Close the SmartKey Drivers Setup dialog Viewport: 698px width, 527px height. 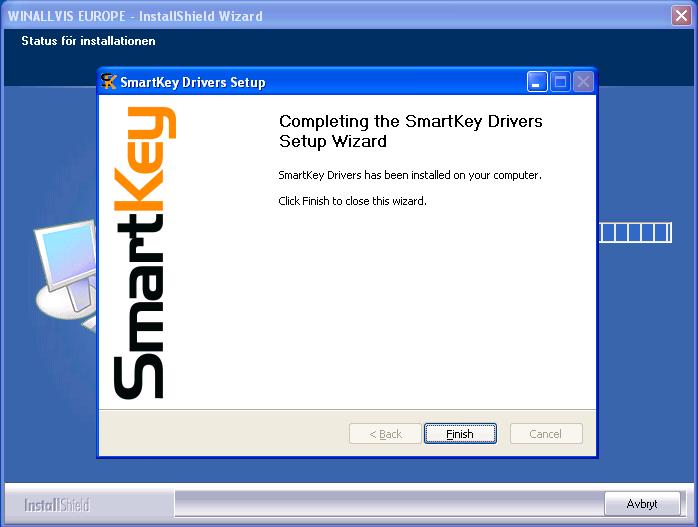[x=583, y=82]
